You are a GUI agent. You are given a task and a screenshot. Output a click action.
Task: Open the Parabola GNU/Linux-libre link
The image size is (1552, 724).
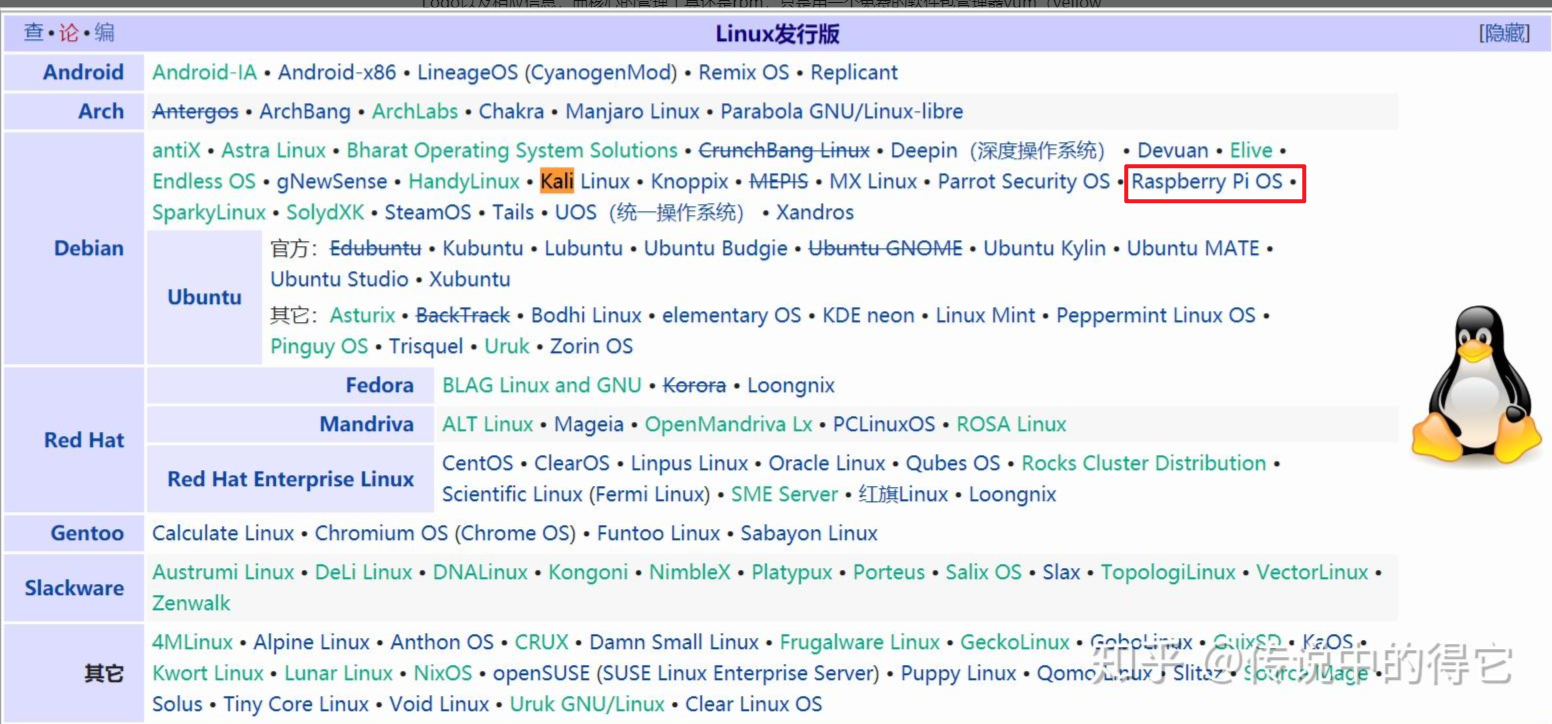842,111
